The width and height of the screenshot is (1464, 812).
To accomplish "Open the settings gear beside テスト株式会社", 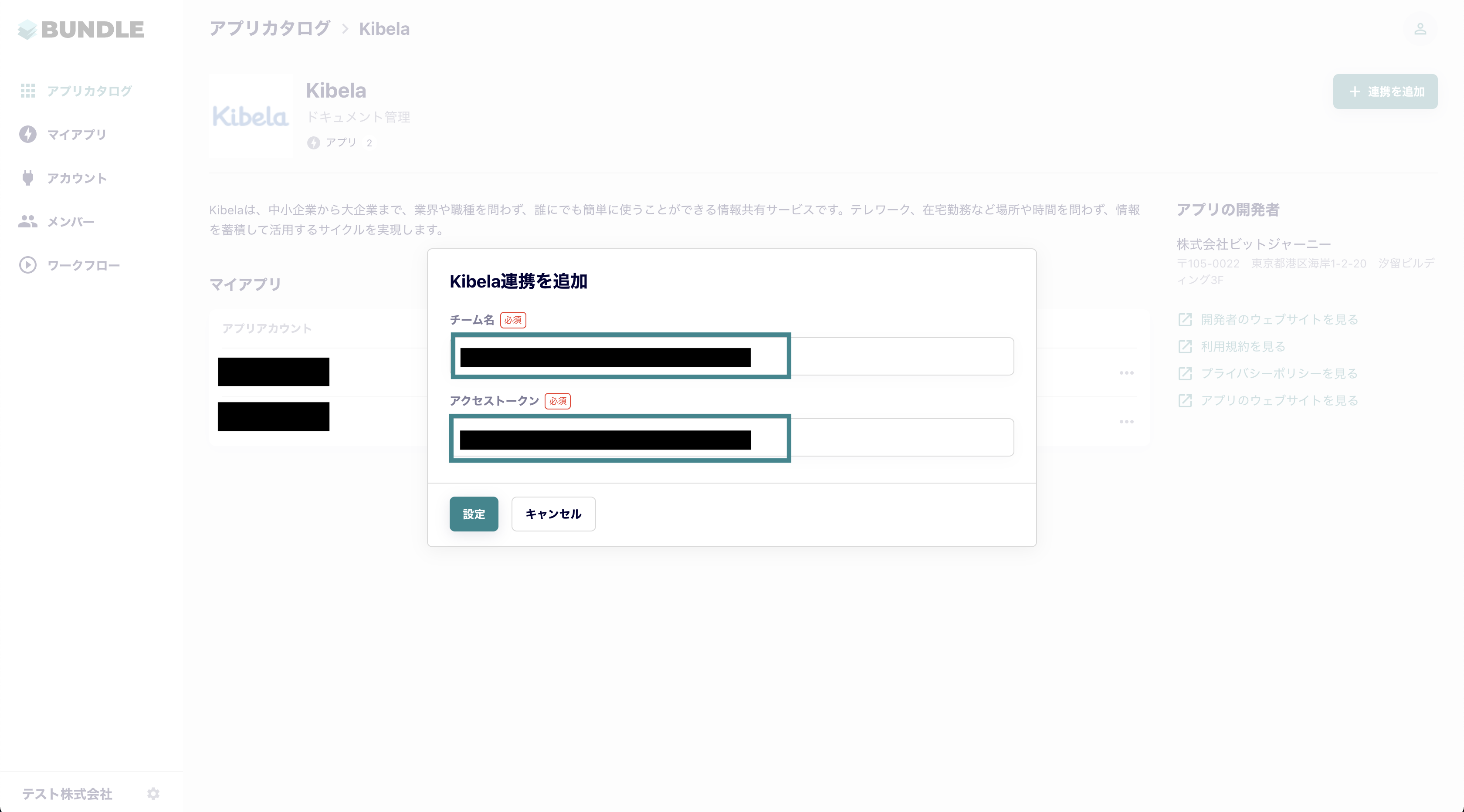I will point(153,793).
